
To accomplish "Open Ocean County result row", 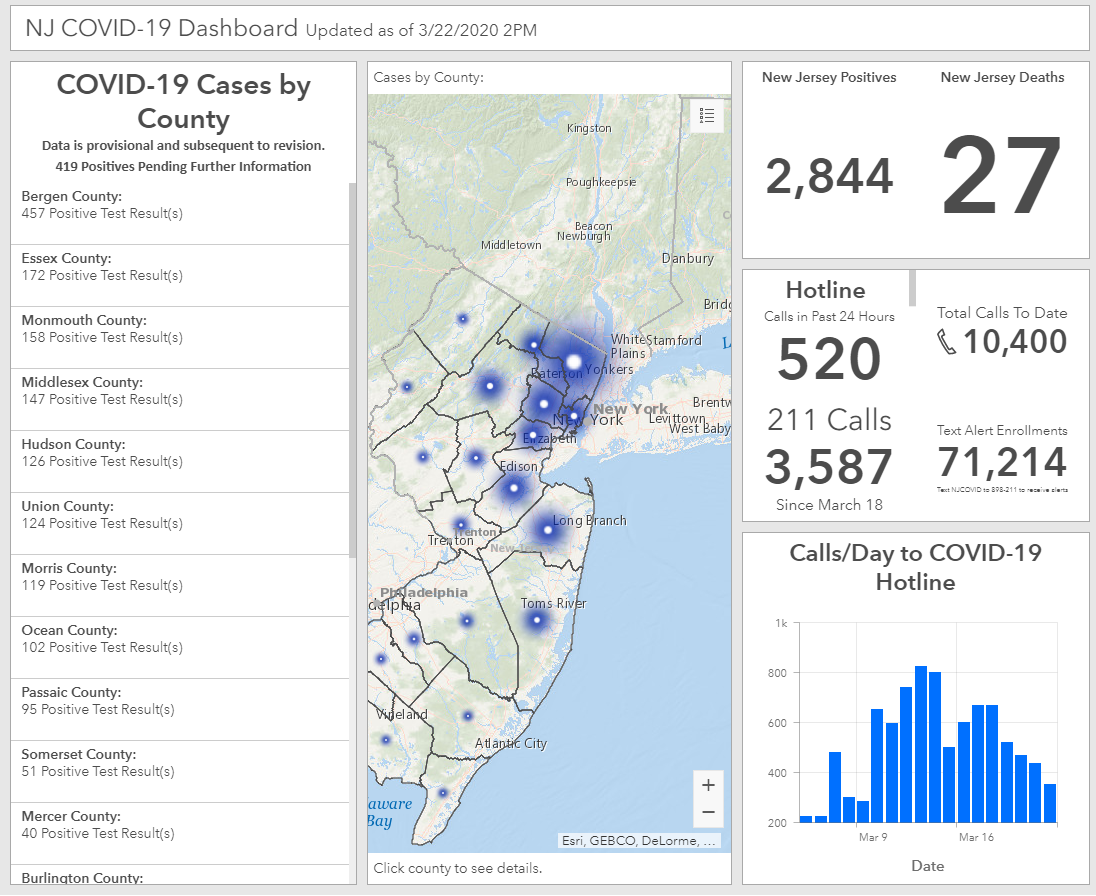I will click(x=180, y=639).
